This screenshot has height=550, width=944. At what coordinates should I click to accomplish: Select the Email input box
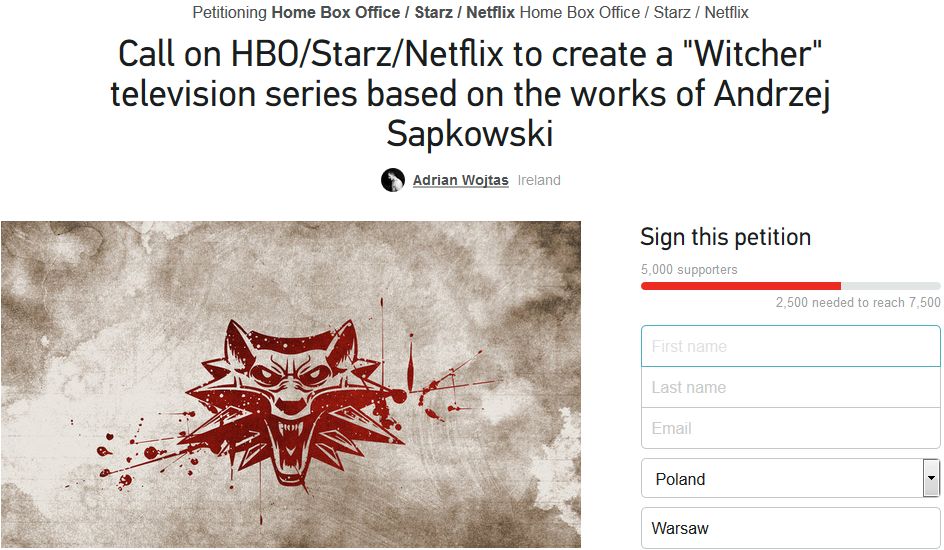pyautogui.click(x=790, y=428)
